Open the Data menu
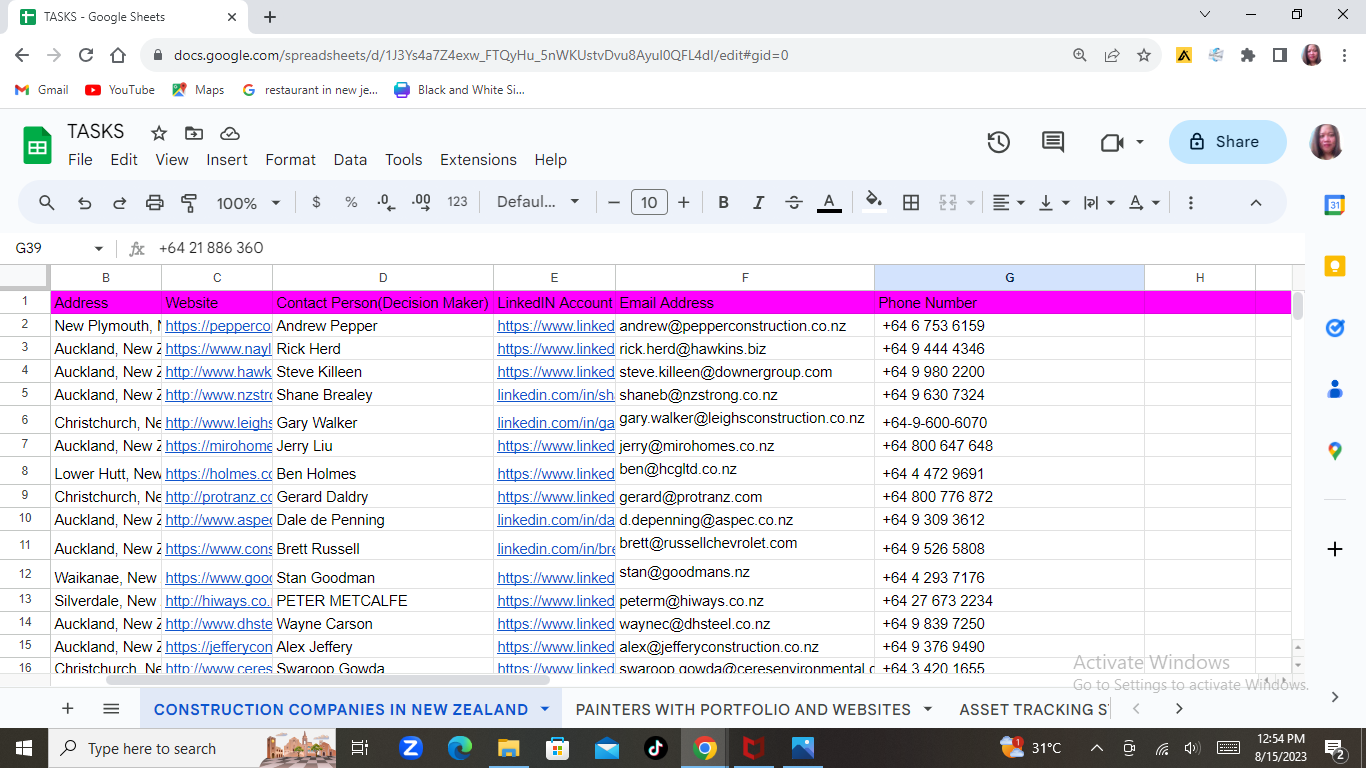Screen dimensions: 1366x768 point(350,160)
